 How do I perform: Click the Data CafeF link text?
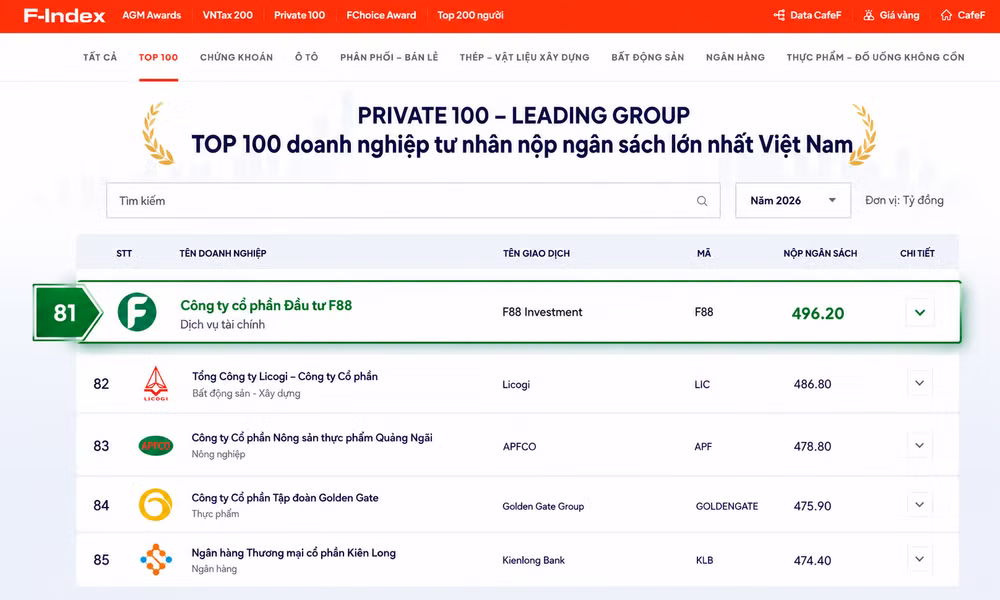pyautogui.click(x=816, y=15)
